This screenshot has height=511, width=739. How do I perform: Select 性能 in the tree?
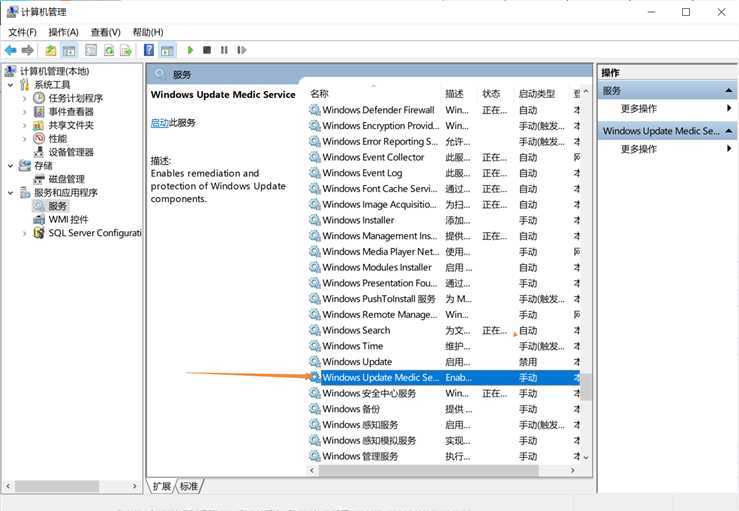tap(57, 139)
